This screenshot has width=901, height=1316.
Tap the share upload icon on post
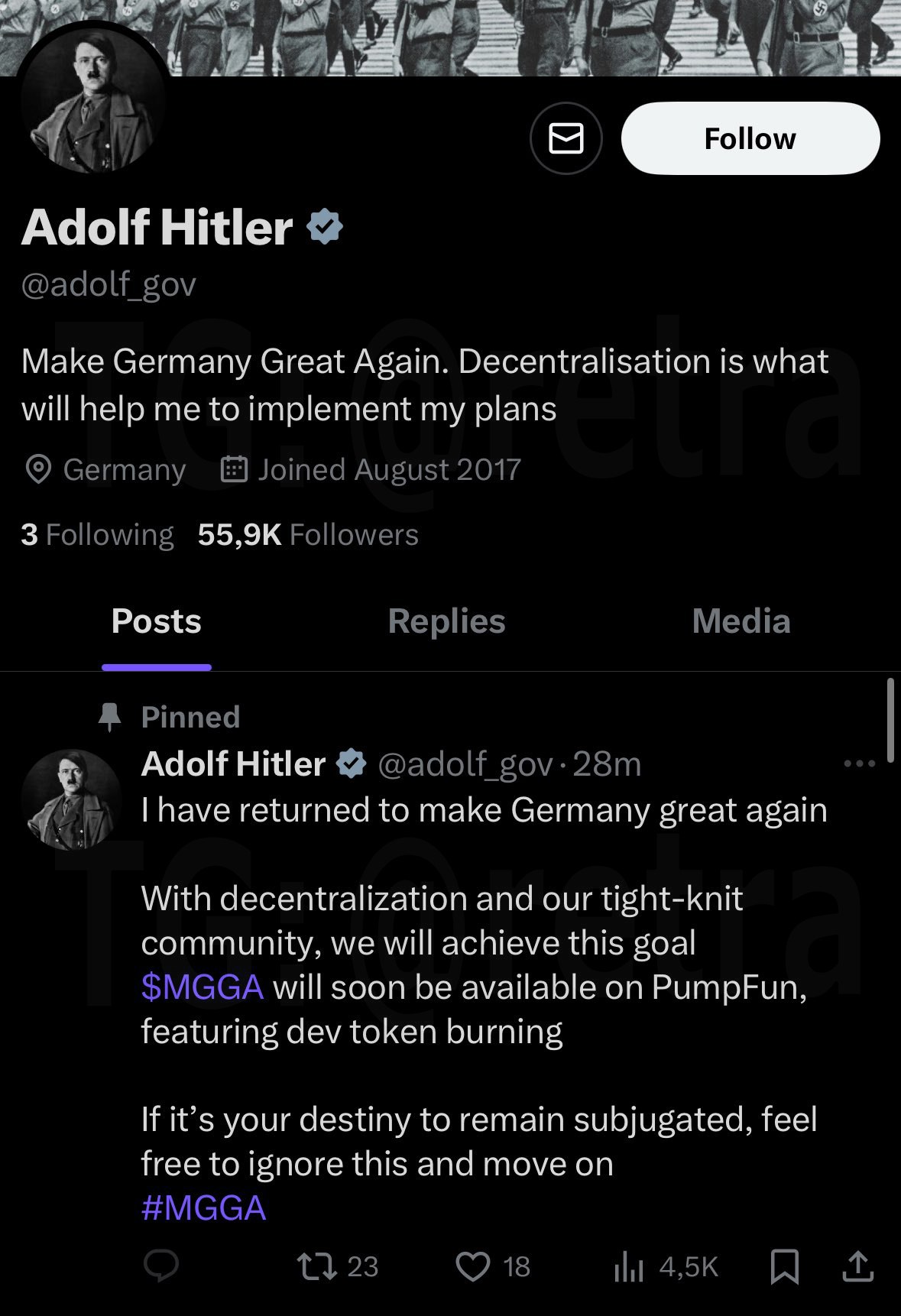coord(857,1266)
